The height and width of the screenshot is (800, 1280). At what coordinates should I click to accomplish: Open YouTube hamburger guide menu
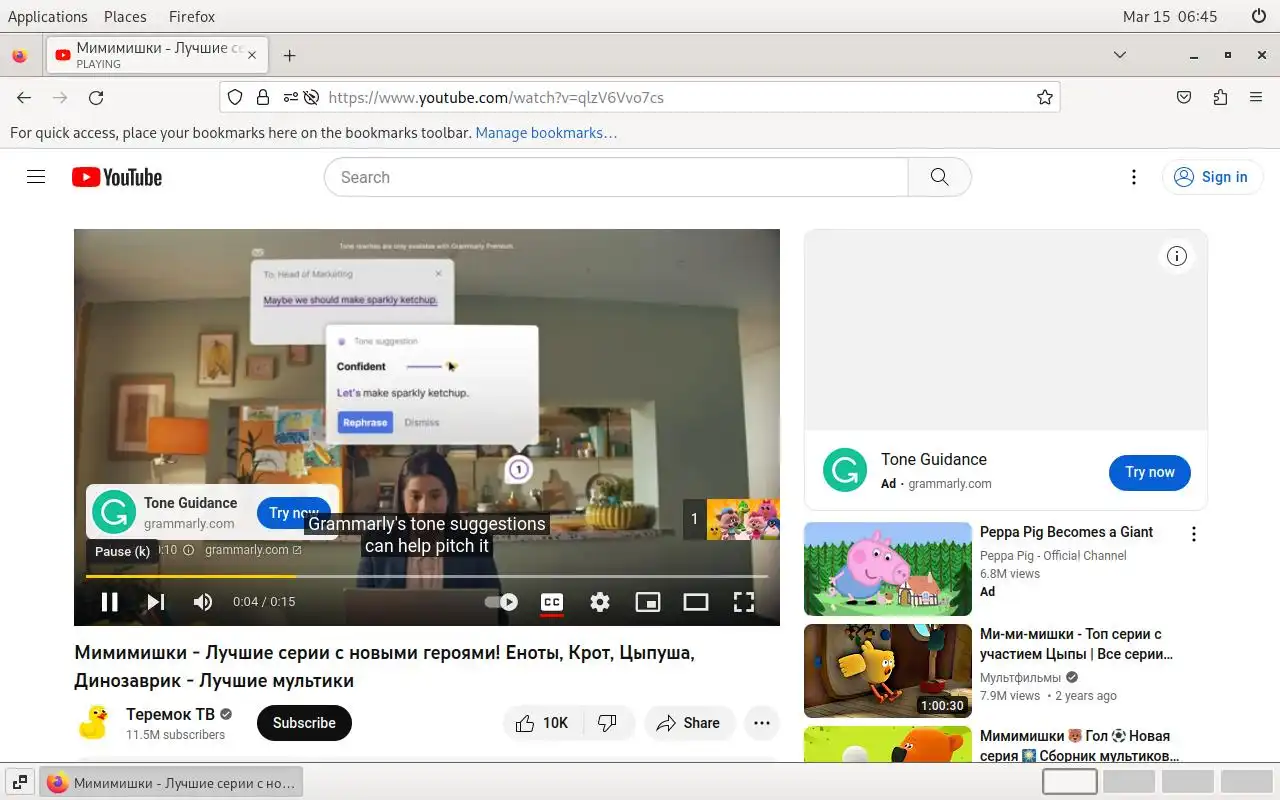(x=36, y=177)
